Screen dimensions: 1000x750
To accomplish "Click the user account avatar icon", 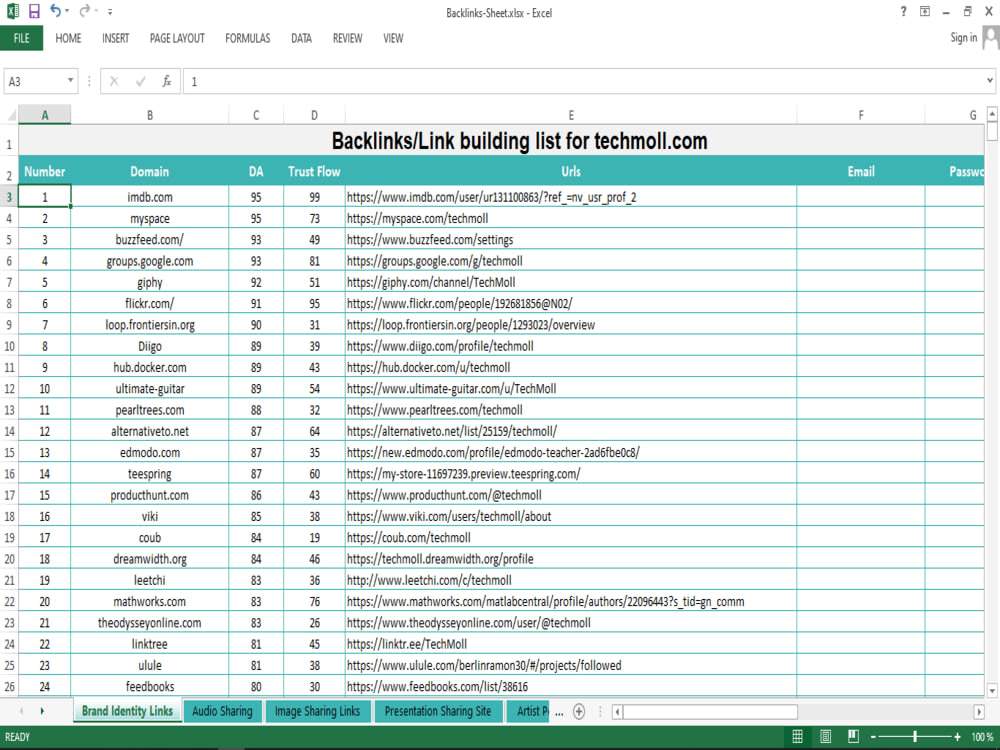I will (x=990, y=38).
